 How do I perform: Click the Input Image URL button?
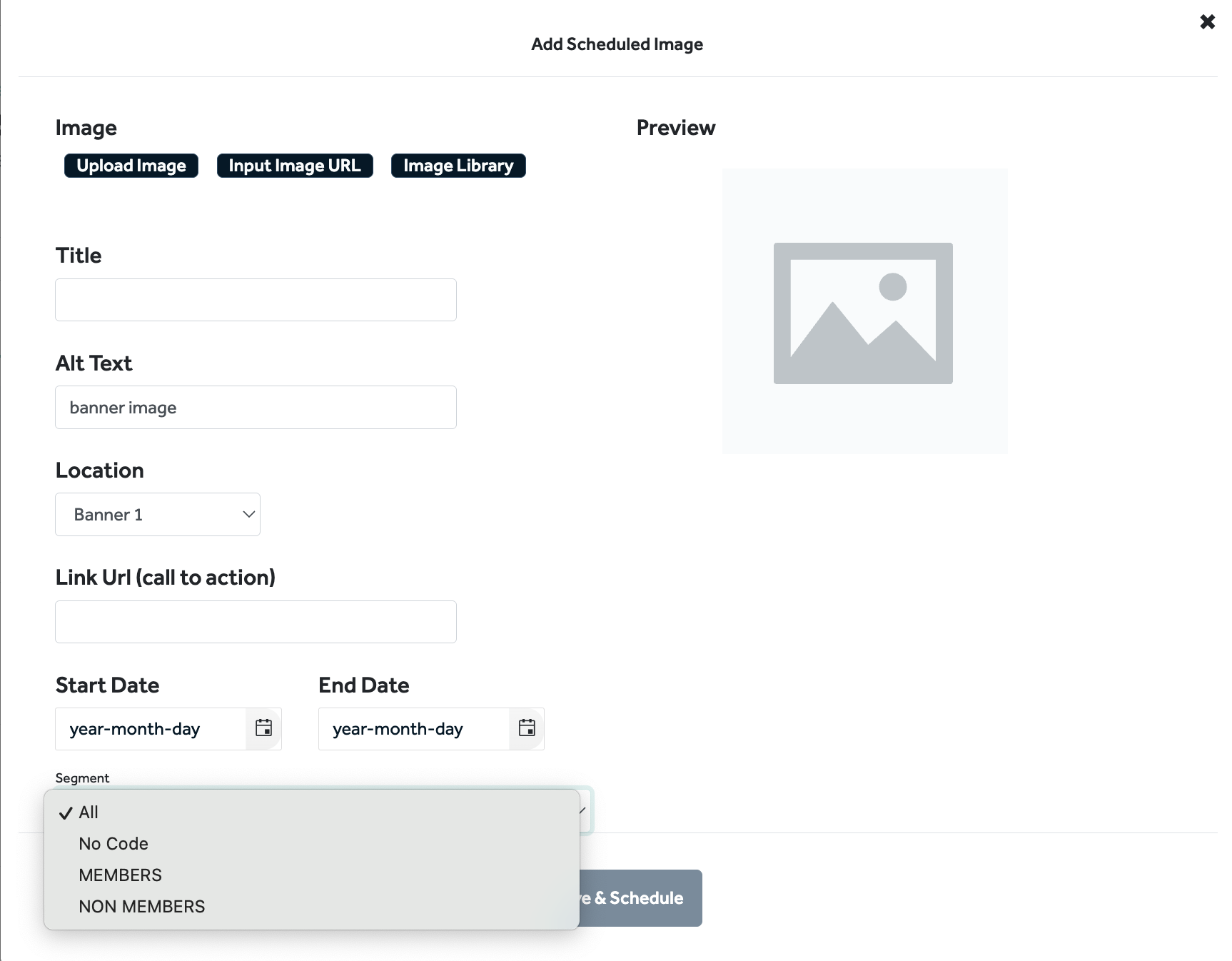pos(295,166)
